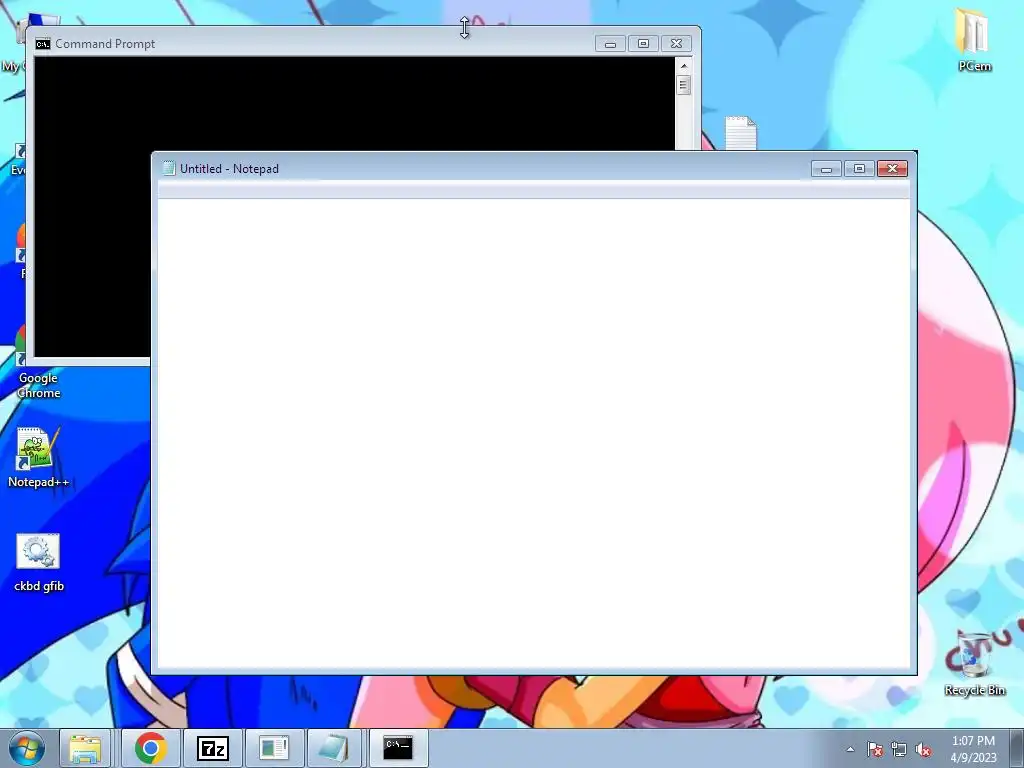This screenshot has width=1024, height=768.
Task: Open the clock showing 1:07 PM
Action: [973, 748]
